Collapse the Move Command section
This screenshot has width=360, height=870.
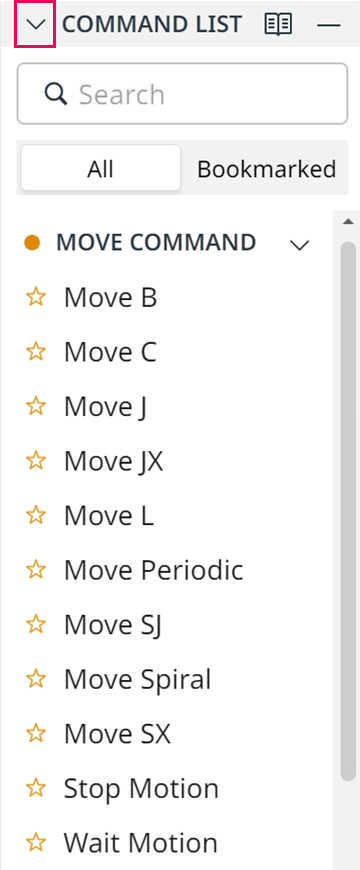click(300, 245)
